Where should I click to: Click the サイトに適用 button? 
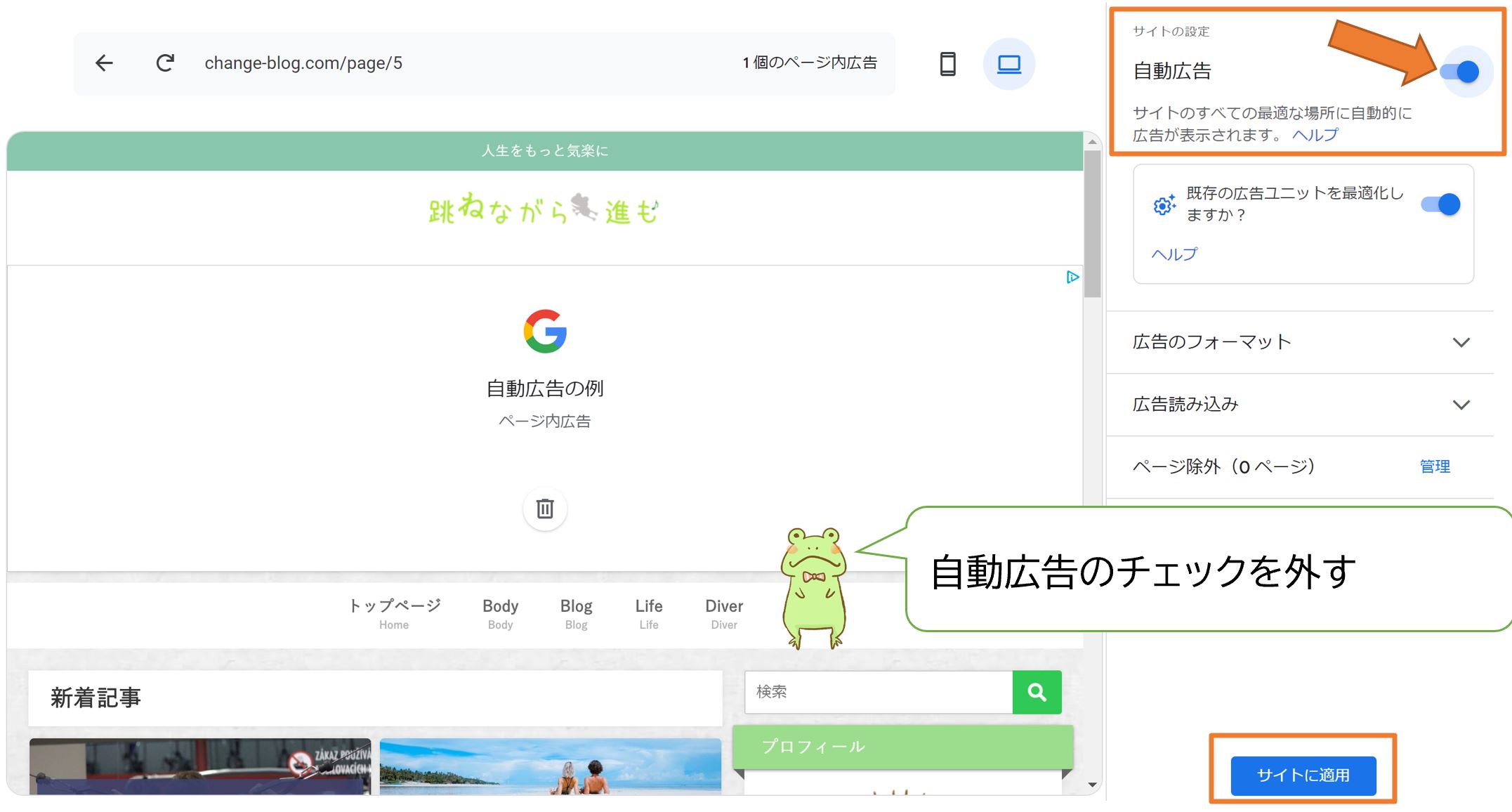(x=1302, y=775)
